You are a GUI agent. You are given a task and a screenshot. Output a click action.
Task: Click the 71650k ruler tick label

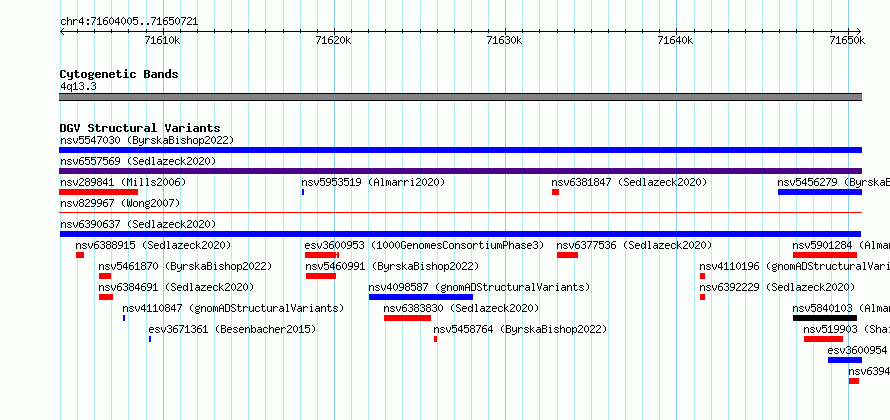coord(847,40)
